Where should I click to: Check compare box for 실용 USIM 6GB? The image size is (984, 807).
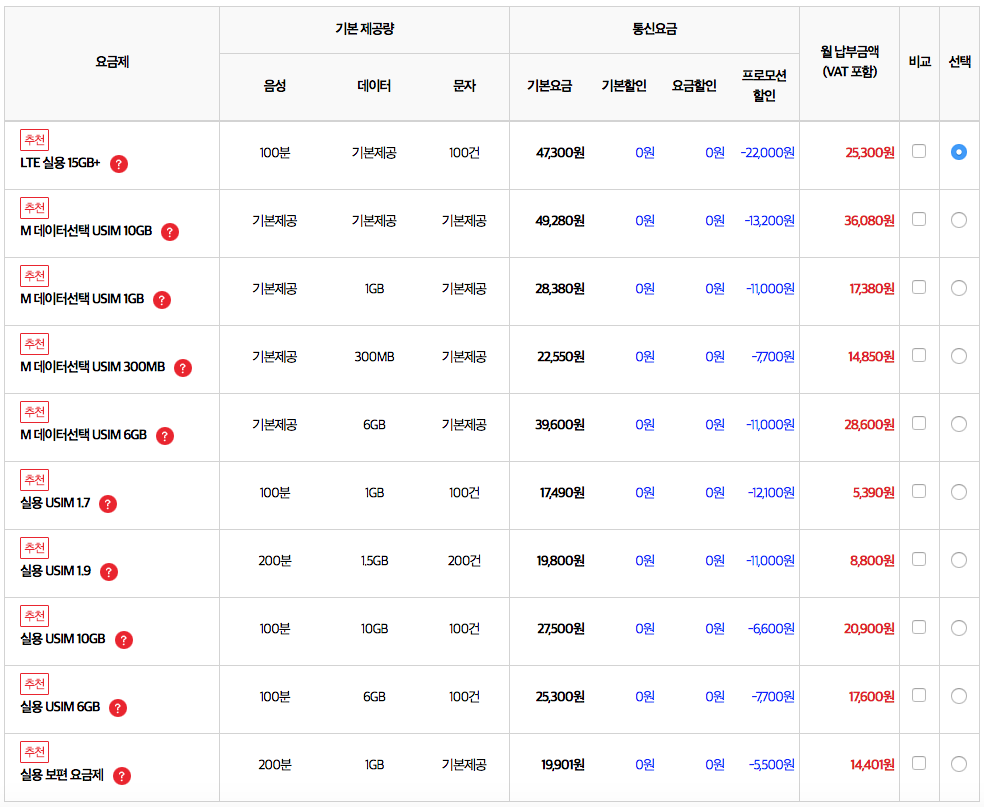click(x=919, y=695)
